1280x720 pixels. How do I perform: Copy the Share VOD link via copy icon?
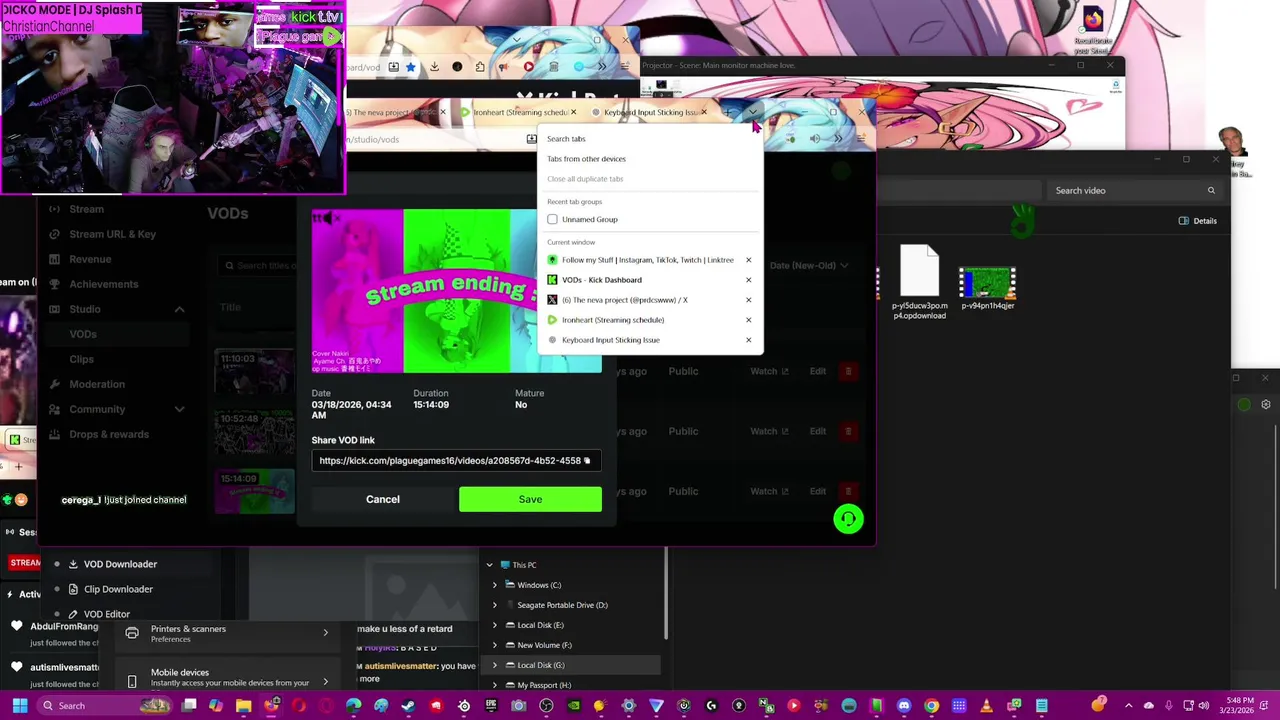click(587, 461)
